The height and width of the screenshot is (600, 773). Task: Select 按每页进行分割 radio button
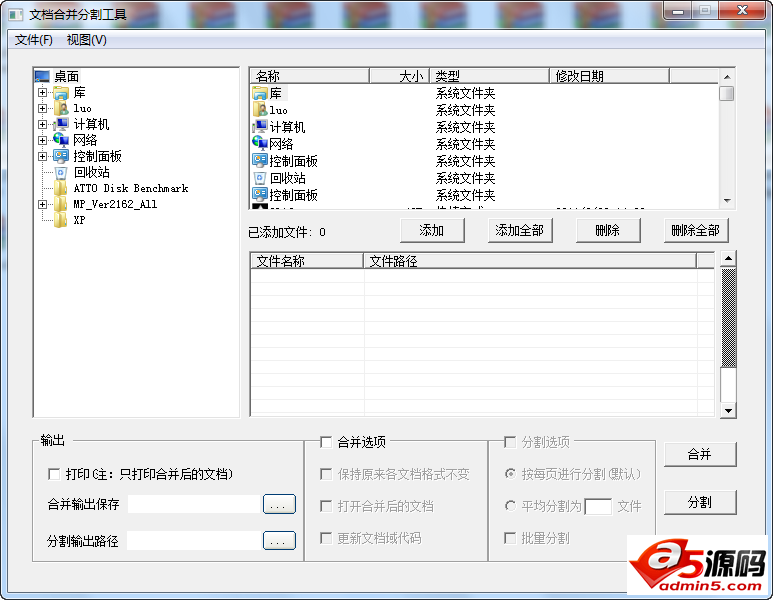point(510,474)
